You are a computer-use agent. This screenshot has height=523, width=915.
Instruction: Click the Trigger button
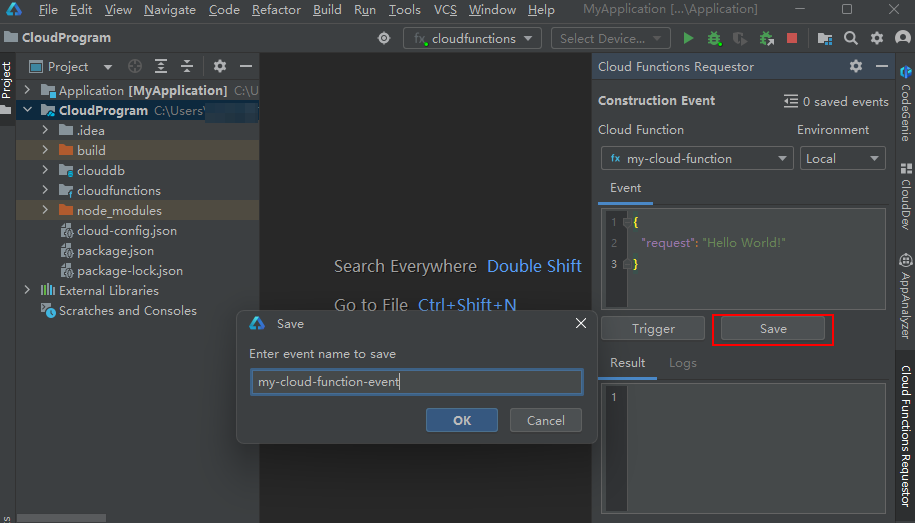pyautogui.click(x=653, y=328)
